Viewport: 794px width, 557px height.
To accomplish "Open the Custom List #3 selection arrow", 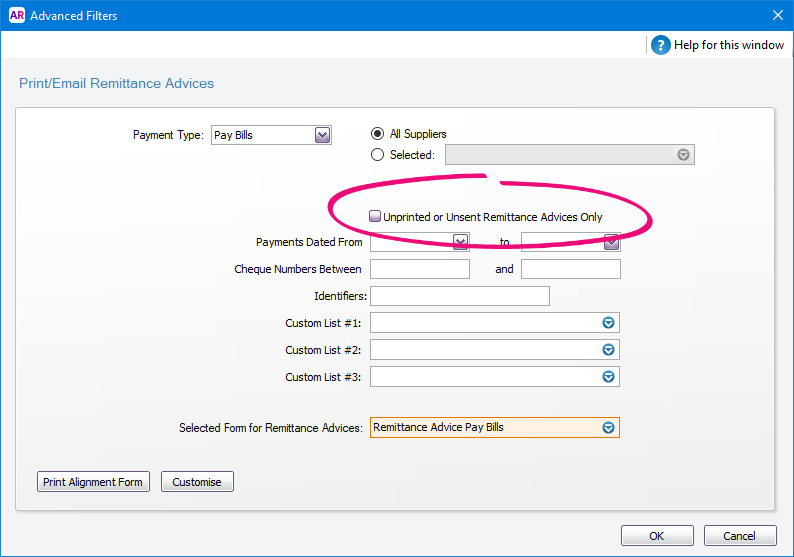I will (608, 377).
